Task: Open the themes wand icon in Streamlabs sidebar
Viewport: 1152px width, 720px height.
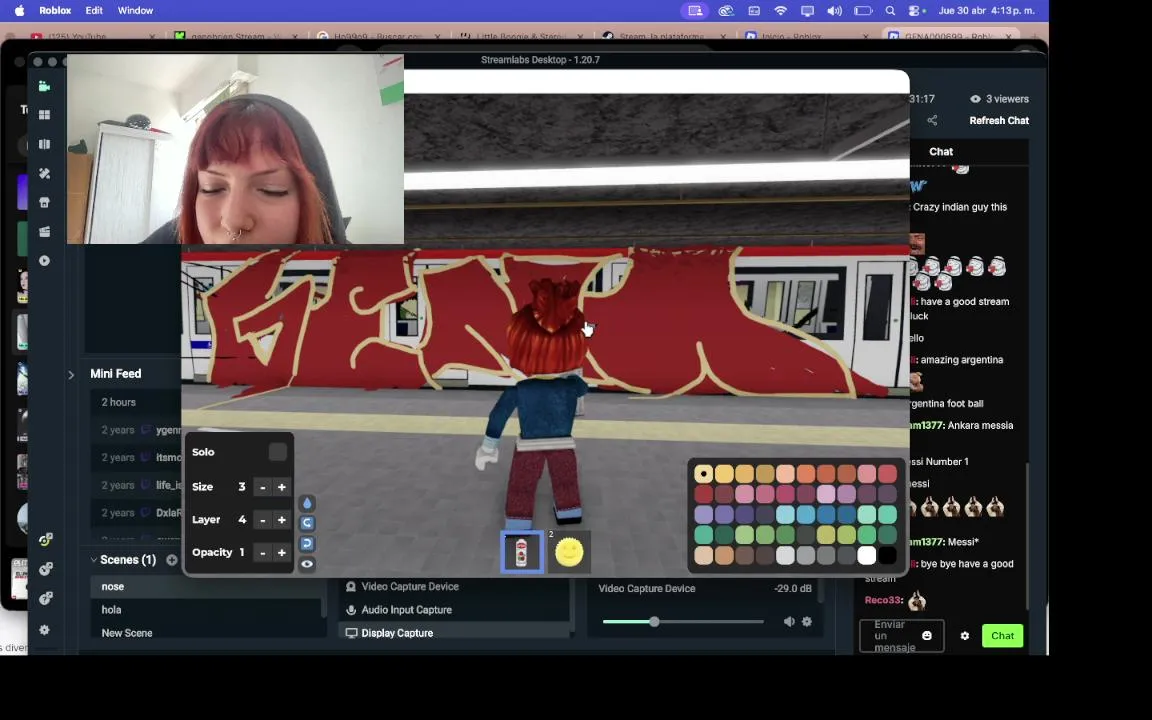Action: (44, 173)
